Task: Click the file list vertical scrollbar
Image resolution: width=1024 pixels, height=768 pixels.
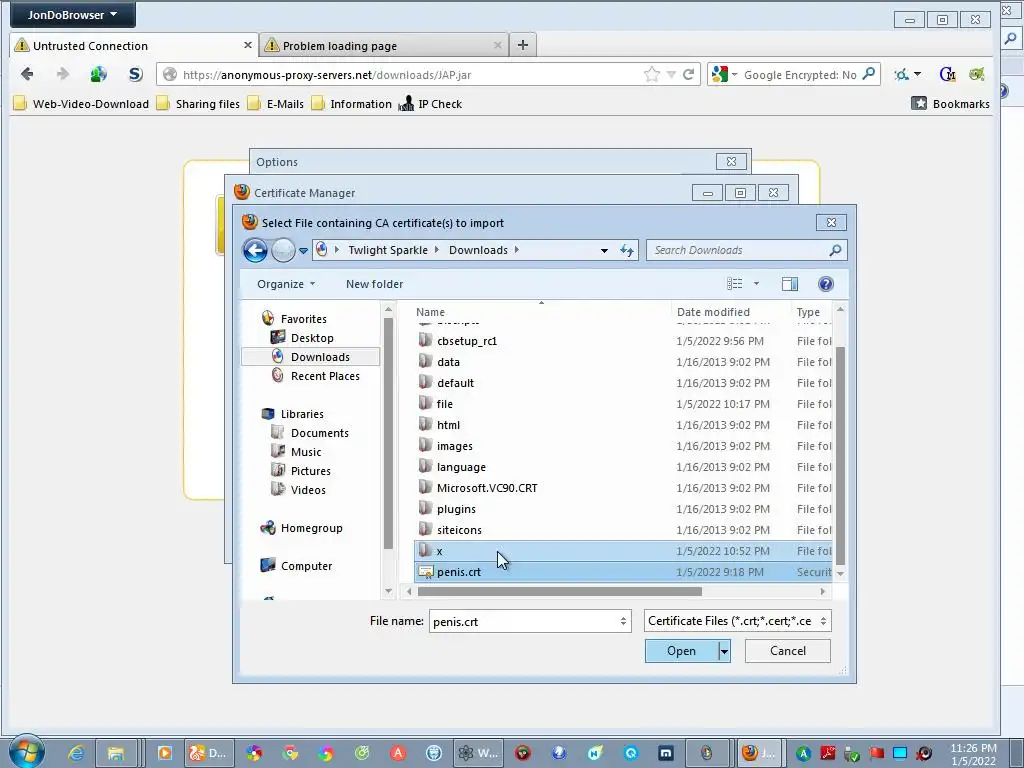Action: [x=840, y=455]
